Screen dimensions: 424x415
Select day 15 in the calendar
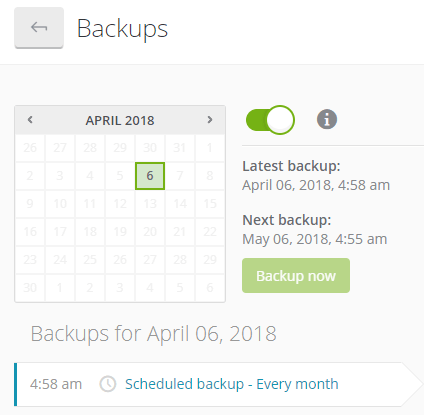tap(210, 204)
